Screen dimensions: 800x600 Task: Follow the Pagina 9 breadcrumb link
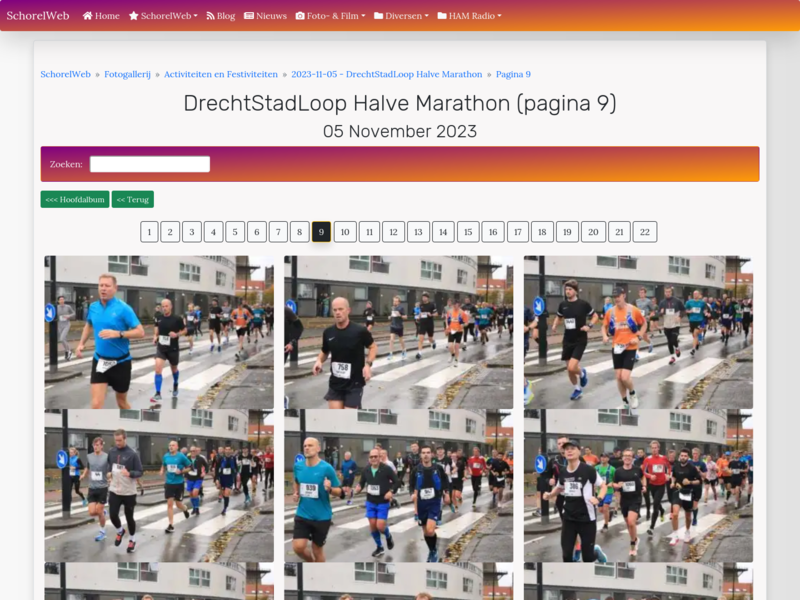pyautogui.click(x=513, y=74)
